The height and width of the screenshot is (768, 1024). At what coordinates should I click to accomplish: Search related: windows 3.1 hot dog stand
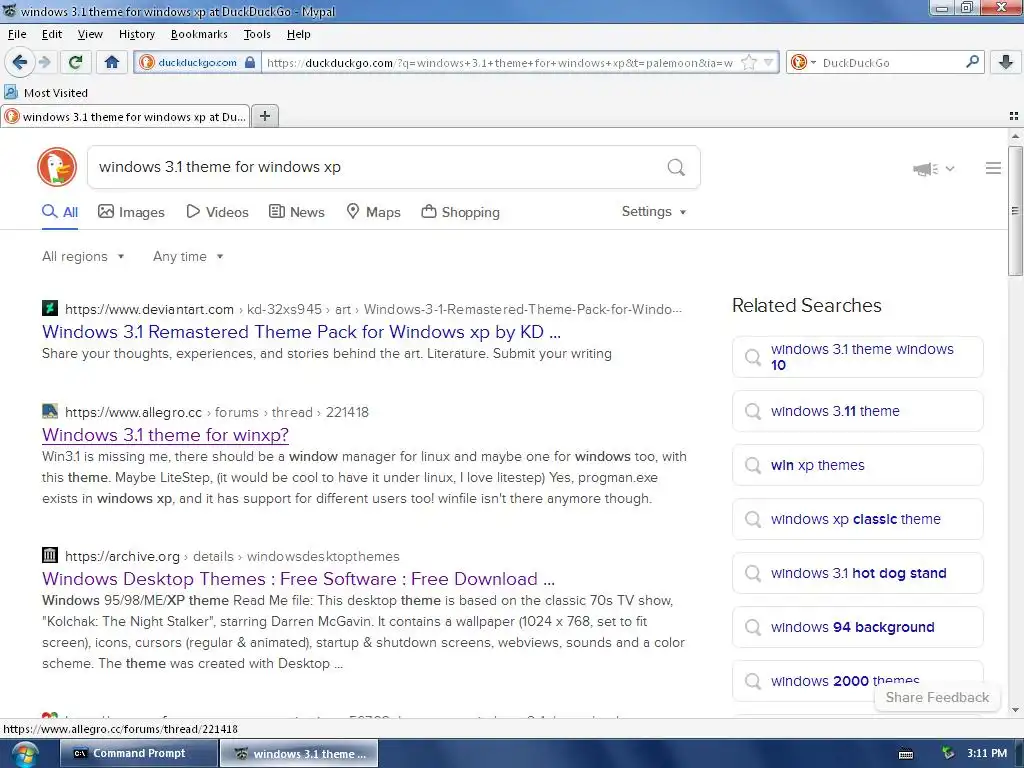pos(857,573)
